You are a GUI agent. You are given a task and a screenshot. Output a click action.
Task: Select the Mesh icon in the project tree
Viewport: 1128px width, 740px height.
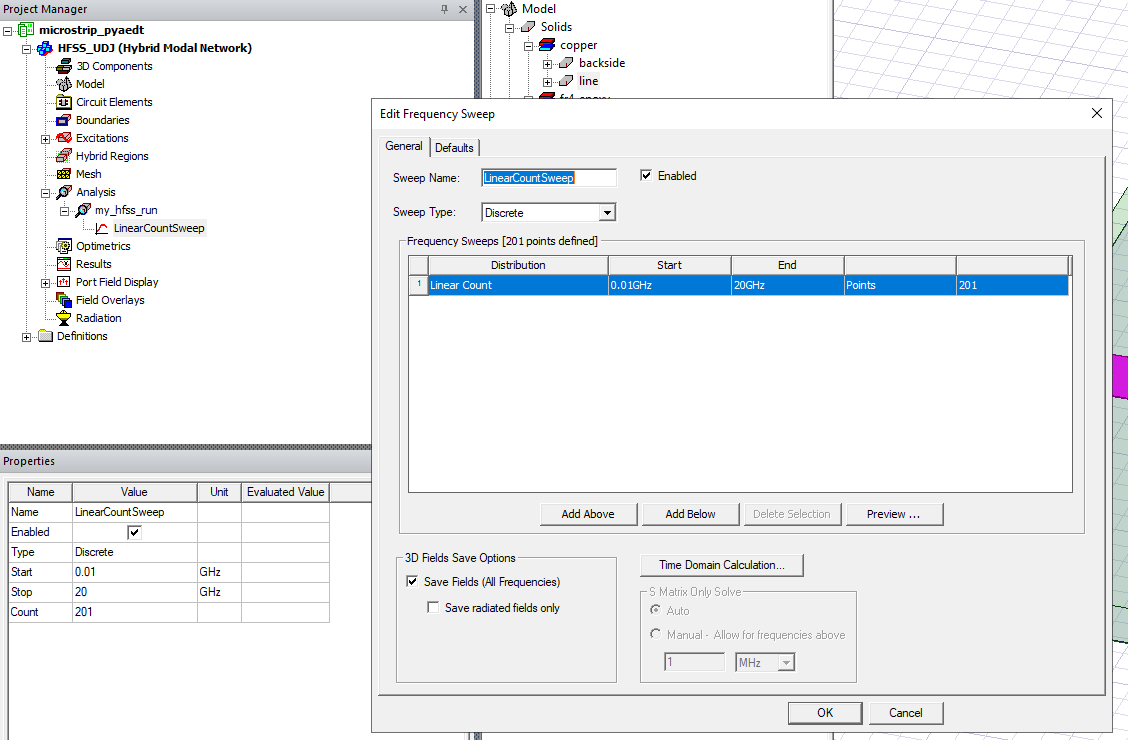click(62, 174)
